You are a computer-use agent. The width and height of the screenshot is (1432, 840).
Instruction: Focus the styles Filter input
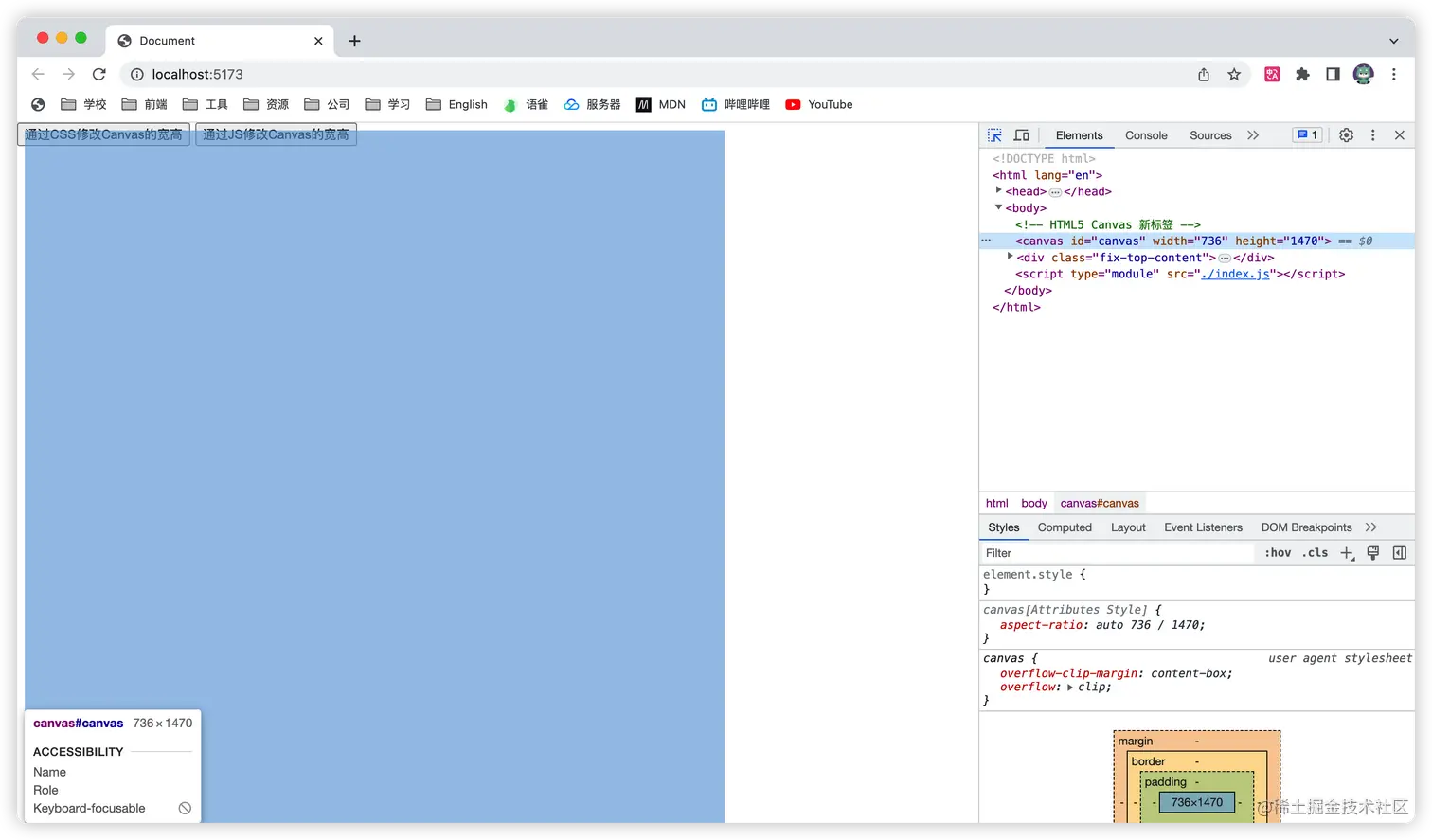click(1118, 553)
